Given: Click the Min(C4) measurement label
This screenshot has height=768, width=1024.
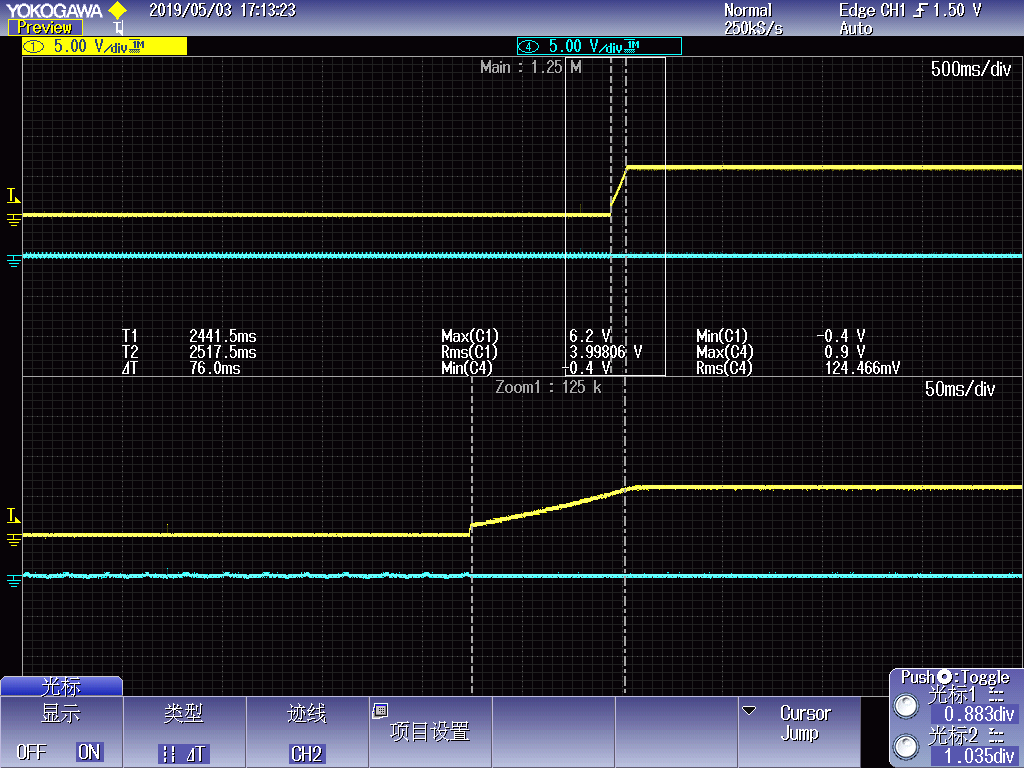Looking at the screenshot, I should coord(466,368).
